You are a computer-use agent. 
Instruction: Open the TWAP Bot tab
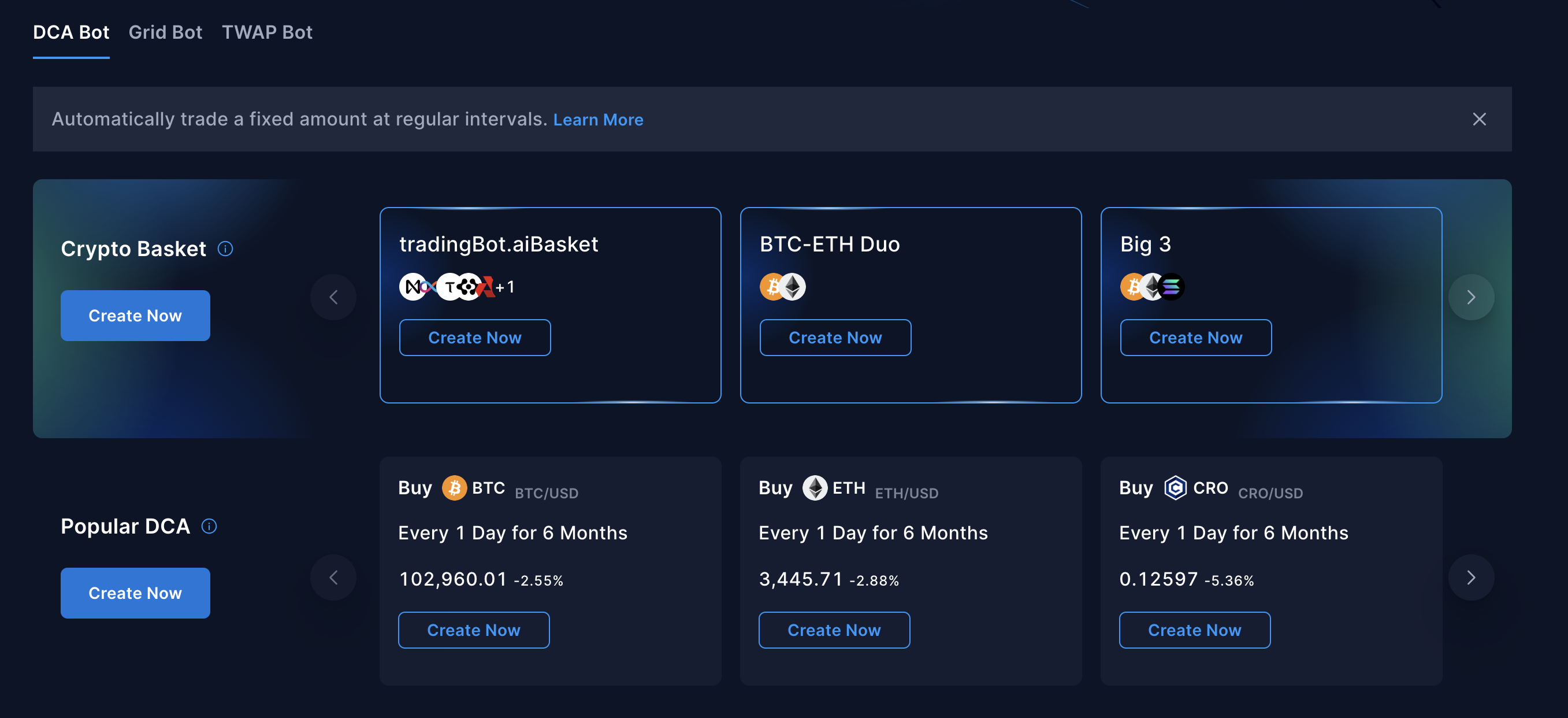[266, 32]
